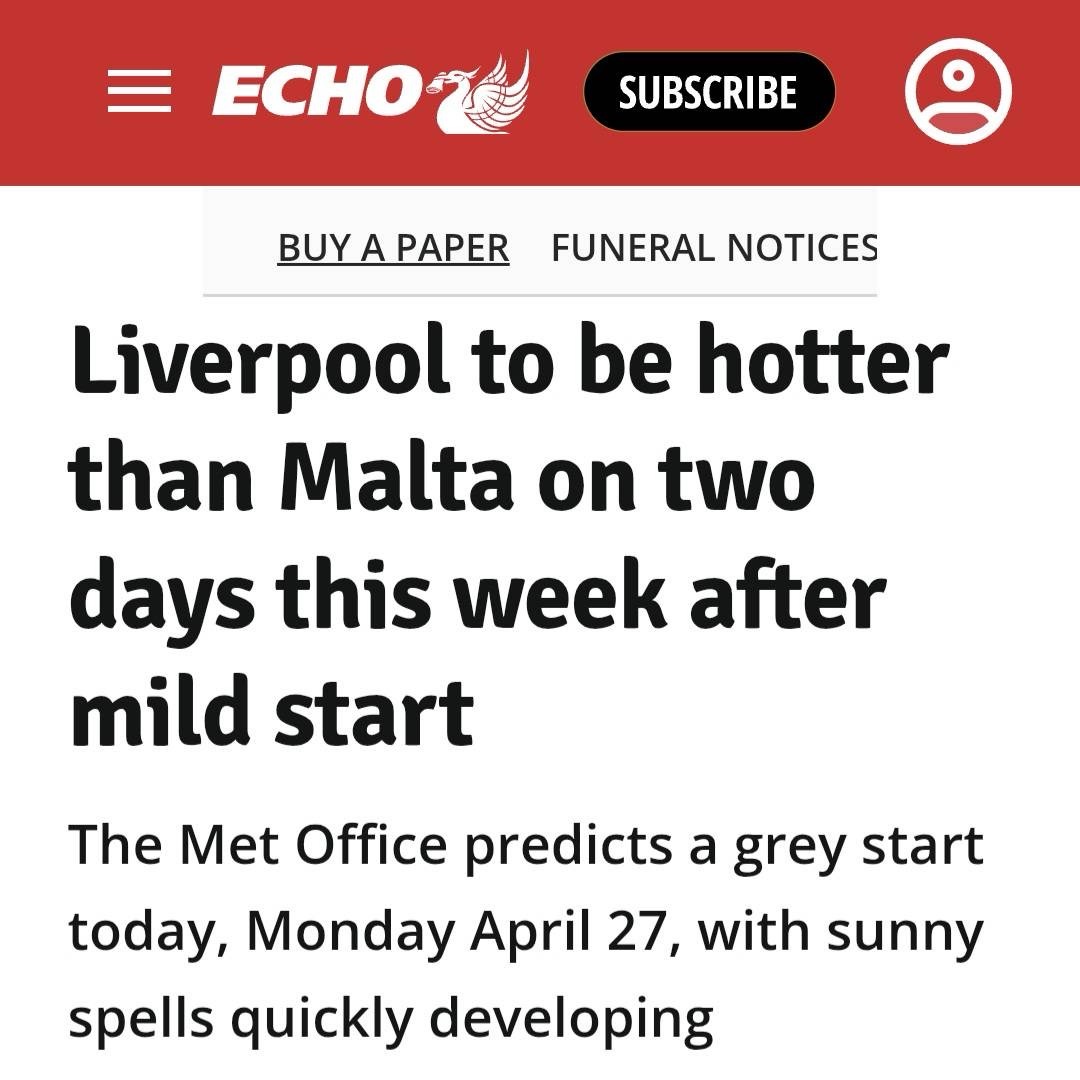
Task: Open the user profile account icon
Action: click(x=958, y=92)
